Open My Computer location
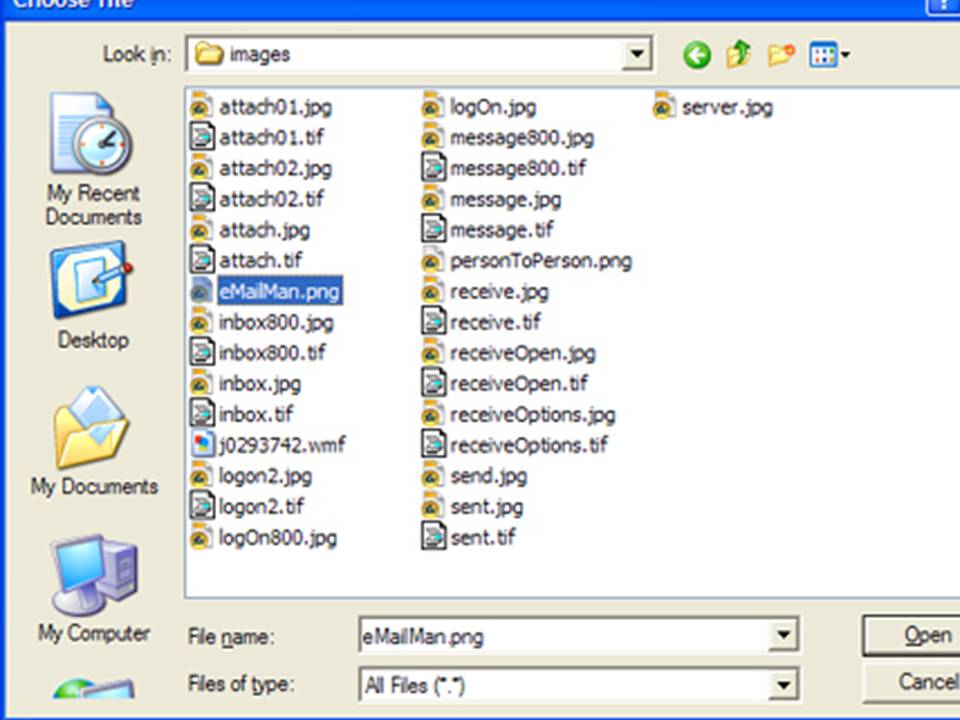Image resolution: width=960 pixels, height=720 pixels. tap(93, 589)
